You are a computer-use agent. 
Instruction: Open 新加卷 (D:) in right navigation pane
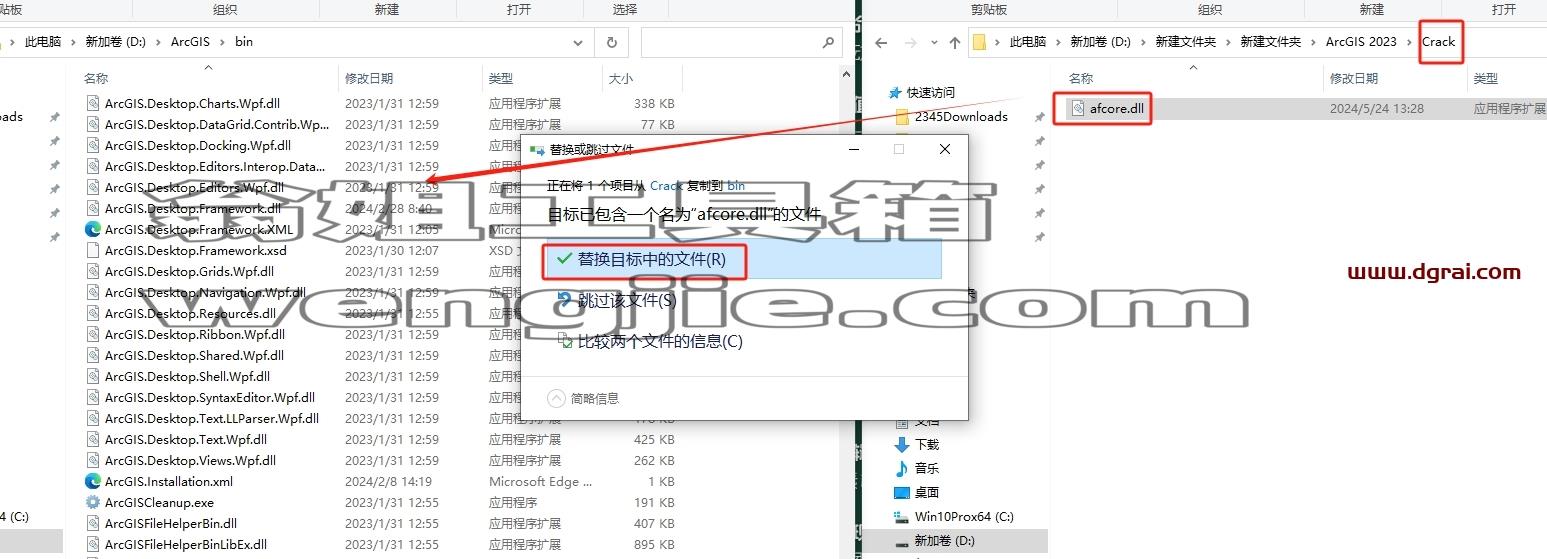[945, 541]
